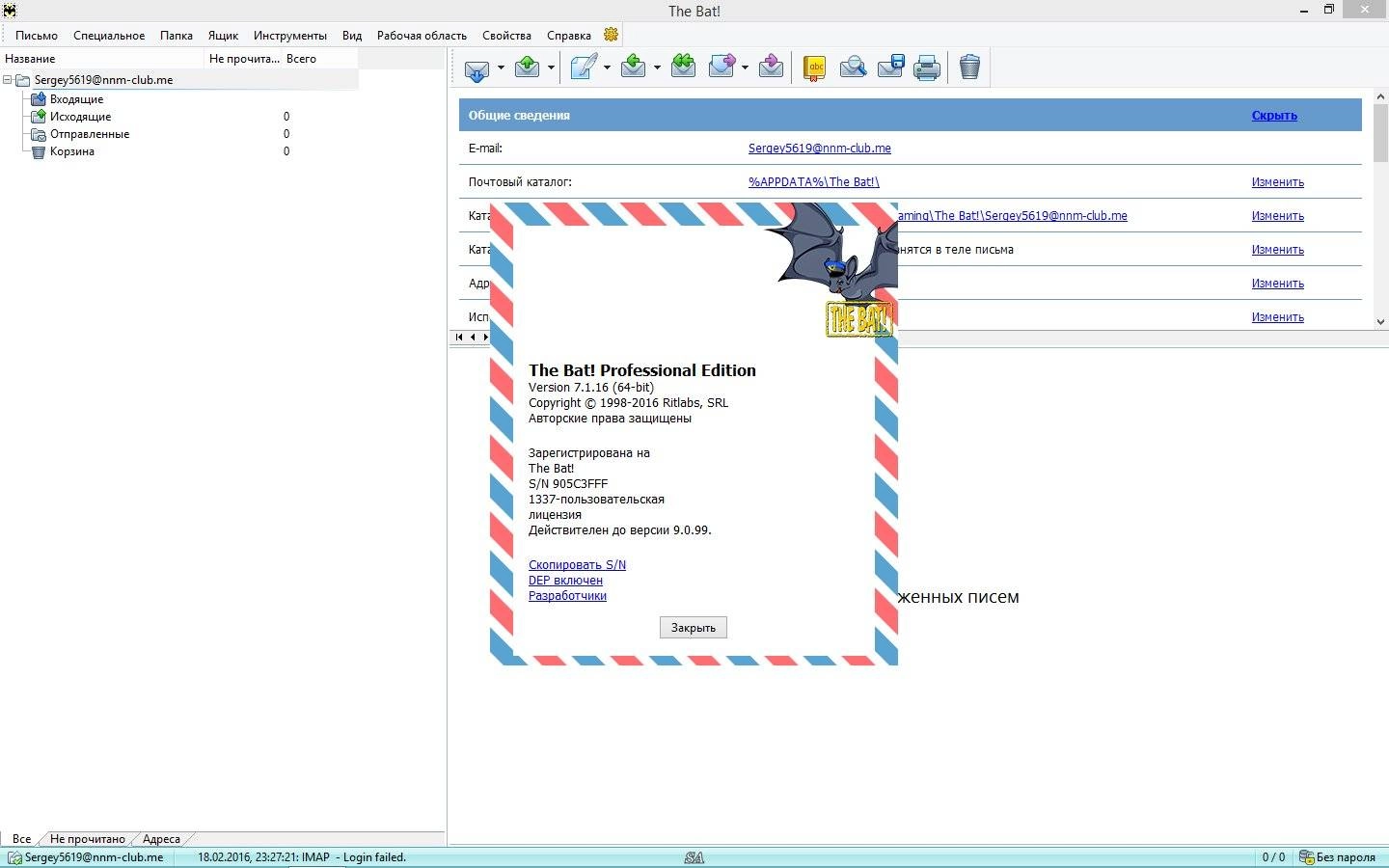The width and height of the screenshot is (1389, 868).
Task: Click the Redirect message envelope icon
Action: coord(771,68)
